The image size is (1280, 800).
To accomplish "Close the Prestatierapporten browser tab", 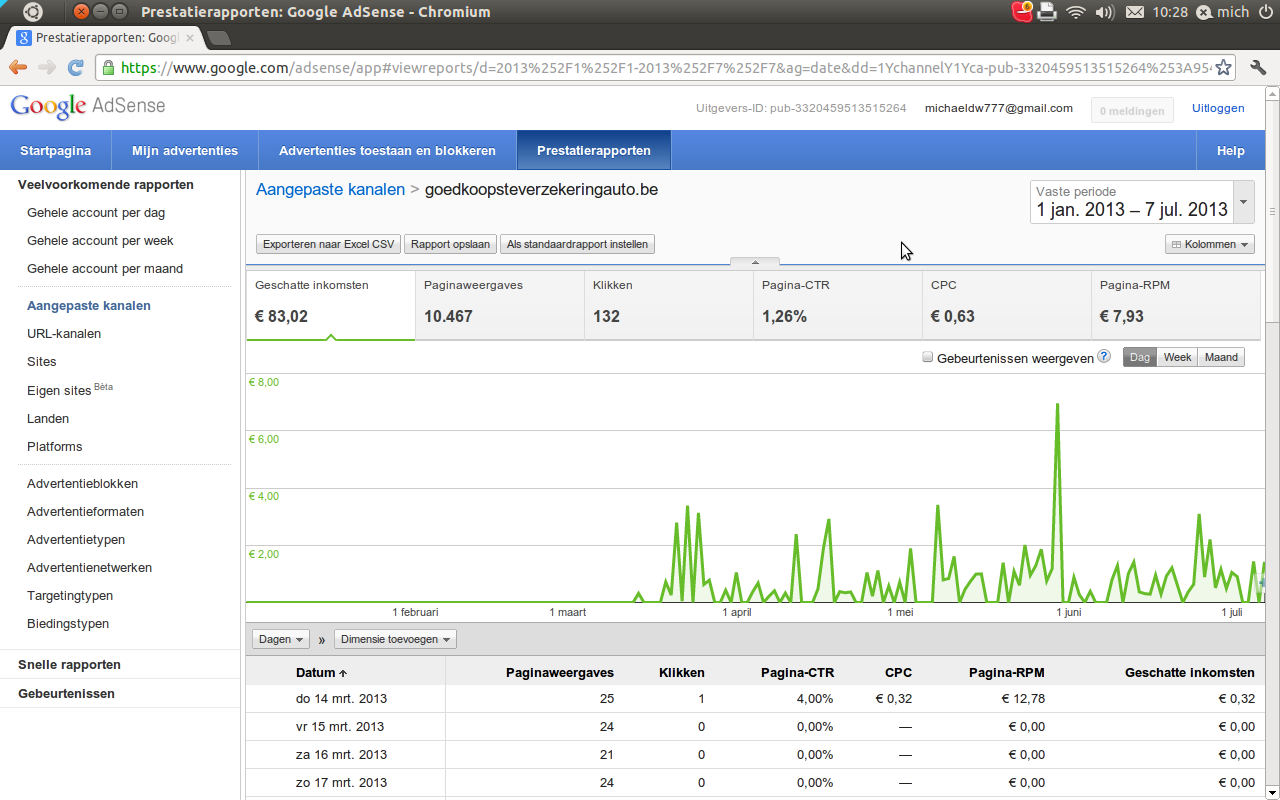I will pos(190,38).
